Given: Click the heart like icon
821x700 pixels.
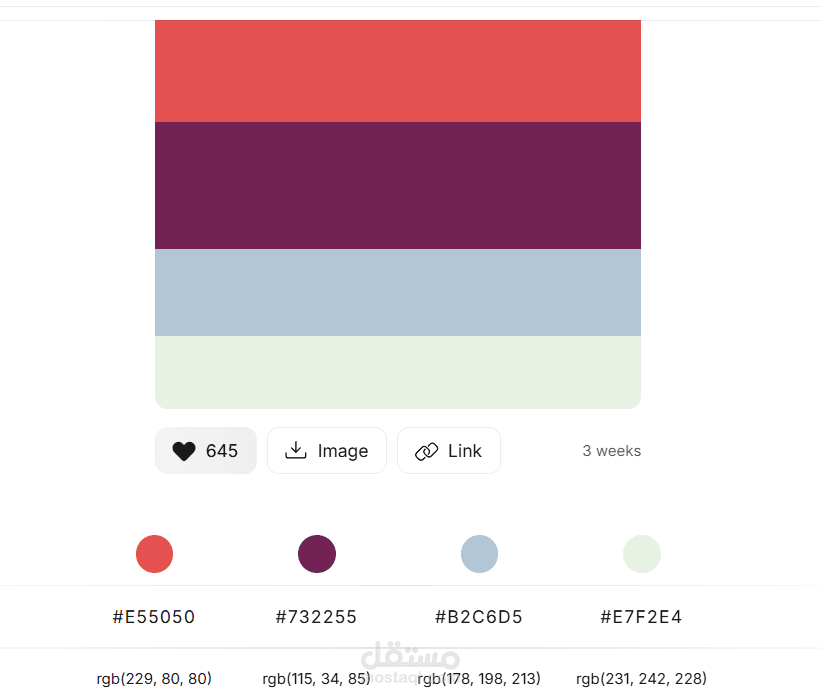Looking at the screenshot, I should click(x=184, y=451).
